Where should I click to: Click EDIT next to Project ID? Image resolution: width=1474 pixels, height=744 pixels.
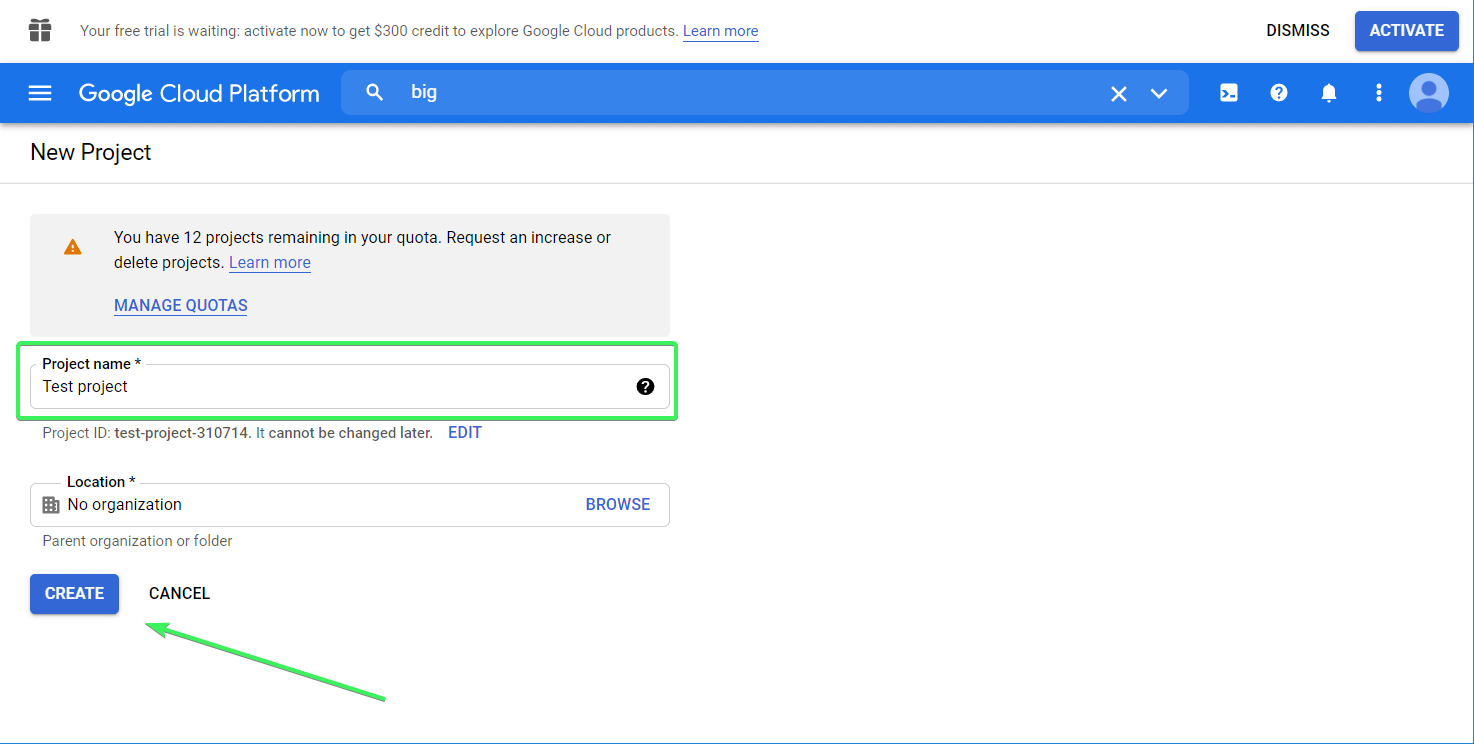point(465,433)
